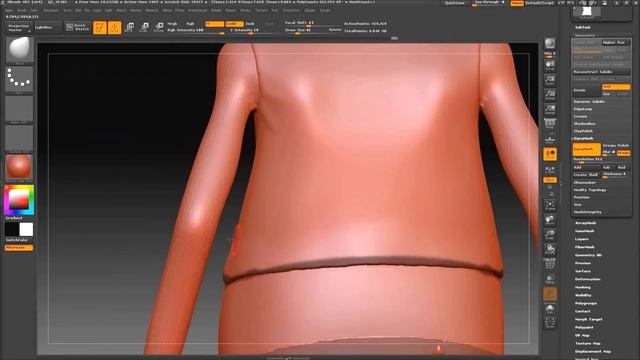Open the Preferences menu

click(198, 10)
